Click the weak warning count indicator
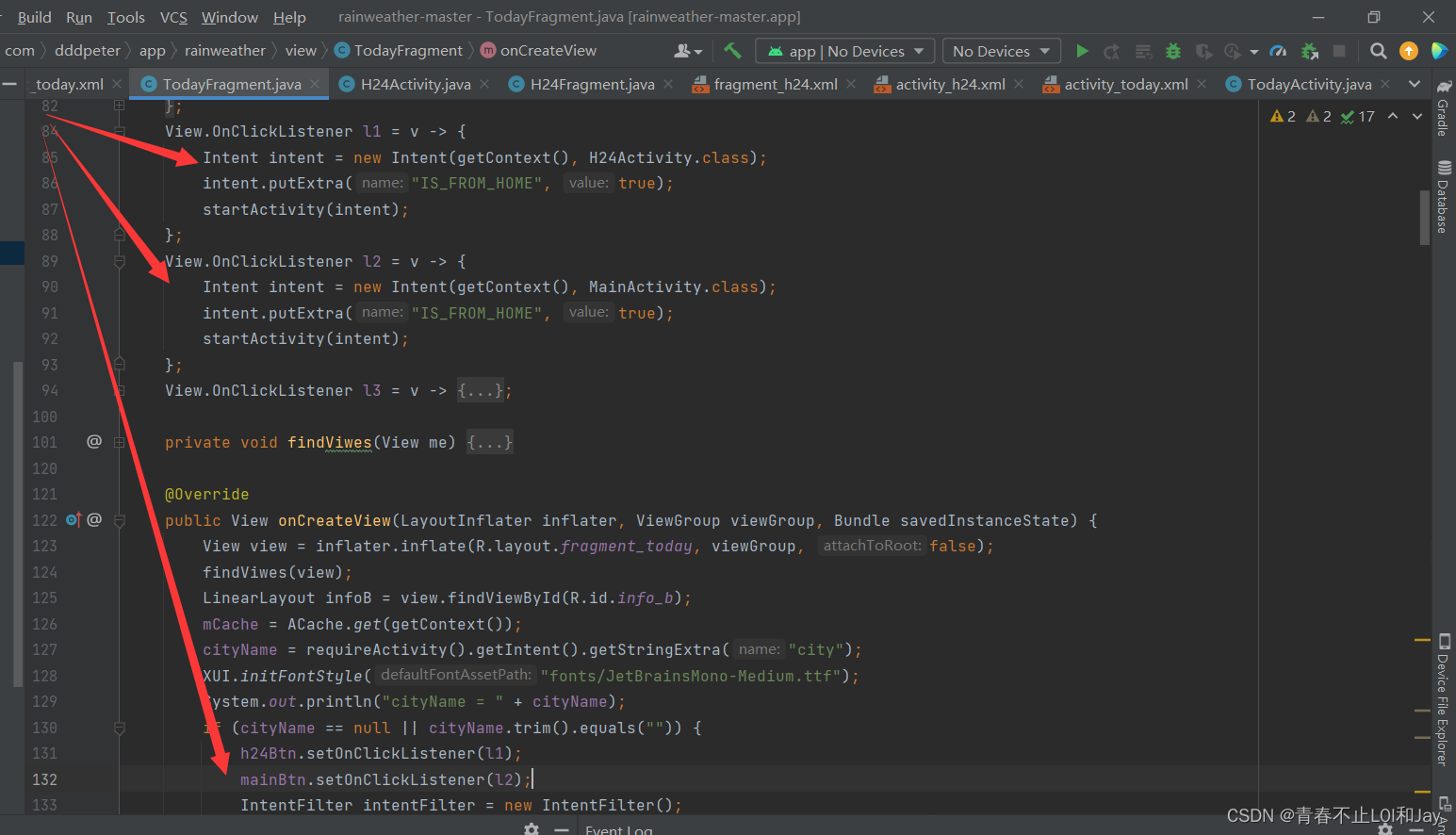The image size is (1456, 835). pyautogui.click(x=1318, y=116)
